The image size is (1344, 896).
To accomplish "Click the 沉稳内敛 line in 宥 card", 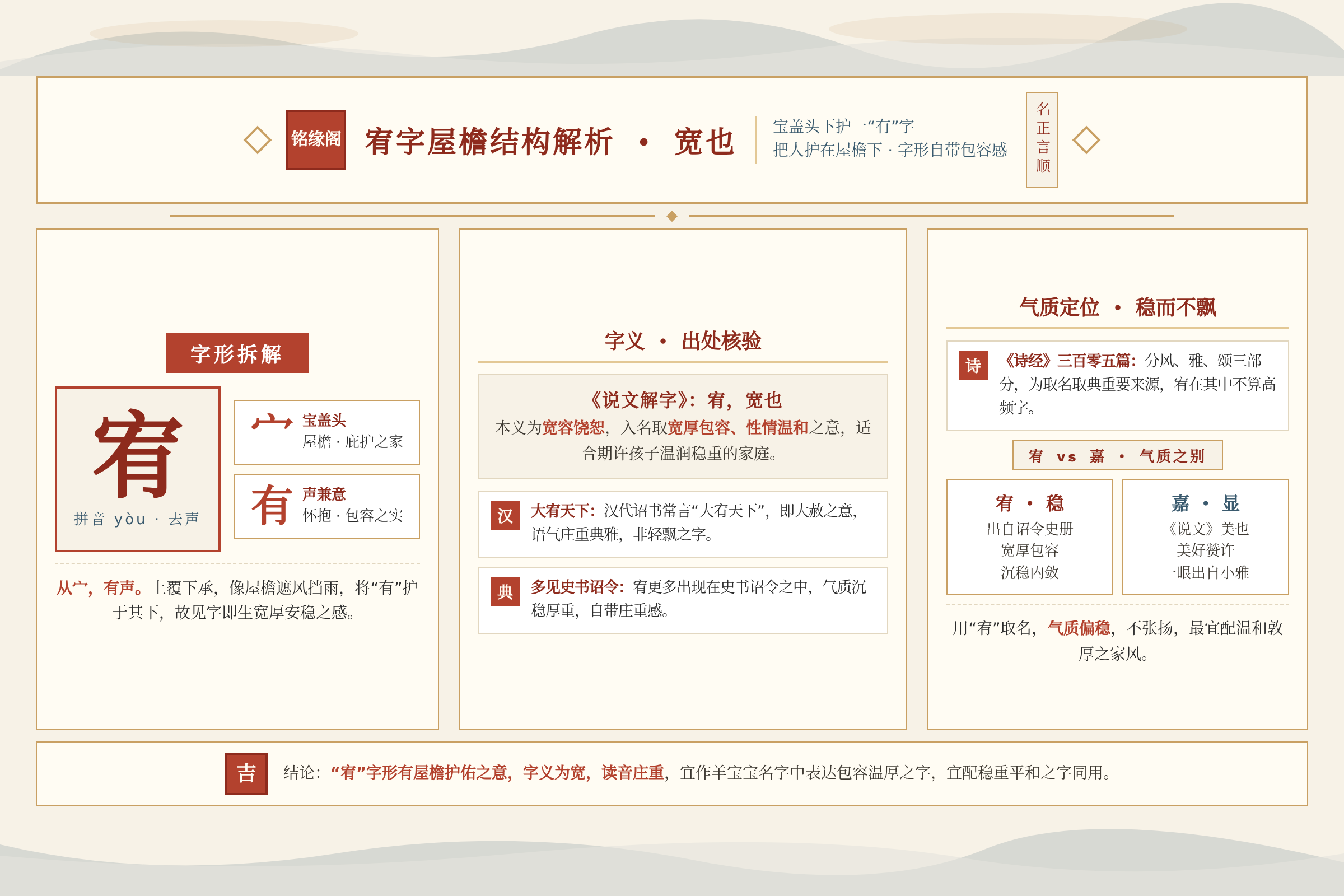I will pyautogui.click(x=1030, y=572).
